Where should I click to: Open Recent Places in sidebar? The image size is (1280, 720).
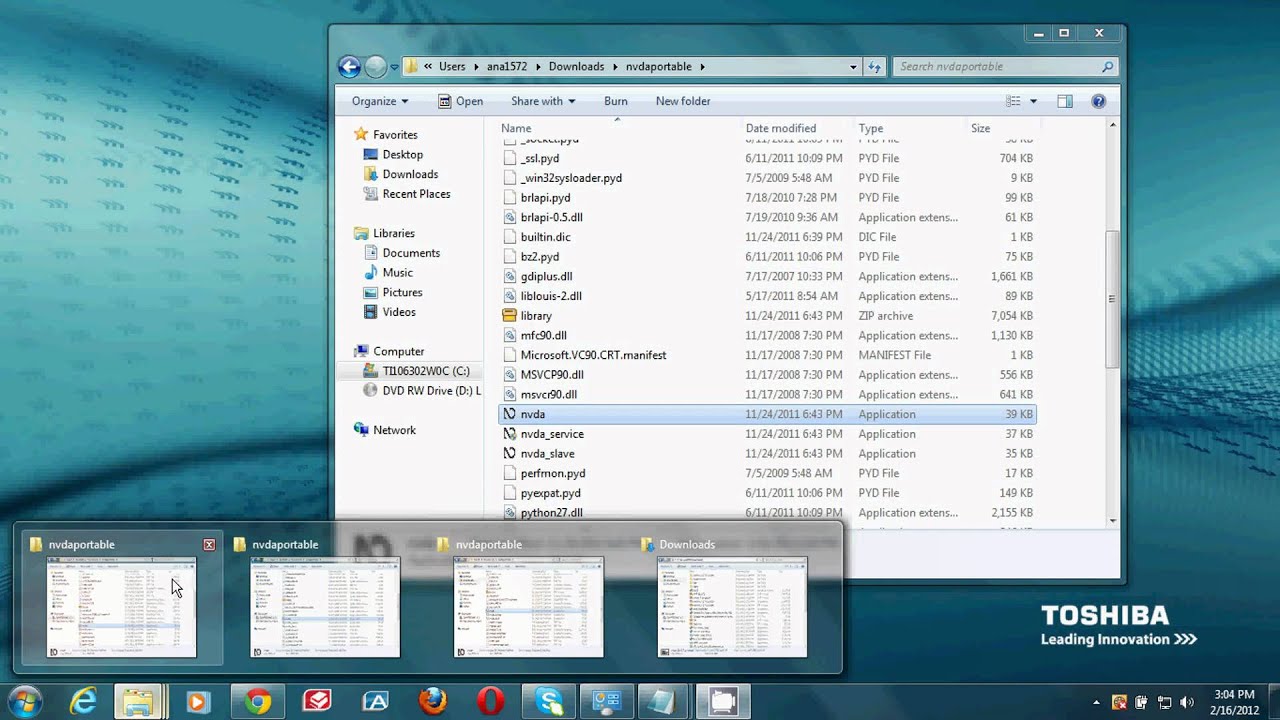coord(407,194)
